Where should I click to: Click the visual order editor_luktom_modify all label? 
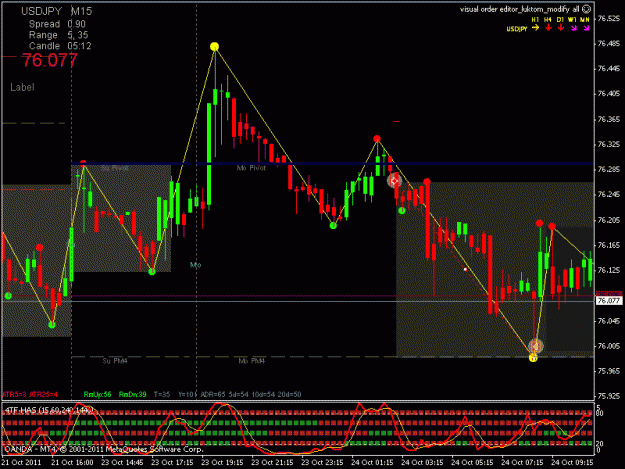[x=520, y=9]
